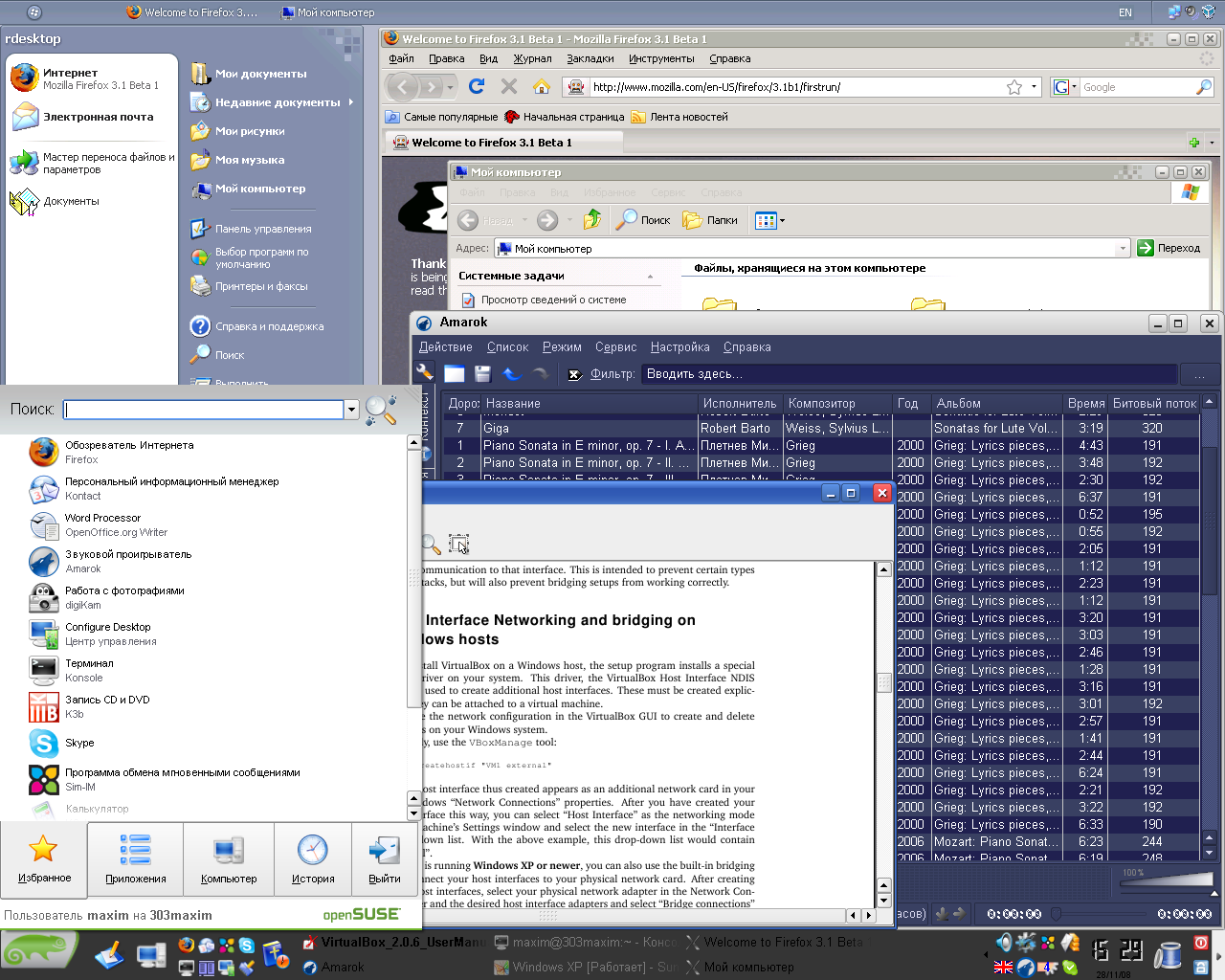
Task: Open Firefox Инструменты menu
Action: pyautogui.click(x=661, y=58)
